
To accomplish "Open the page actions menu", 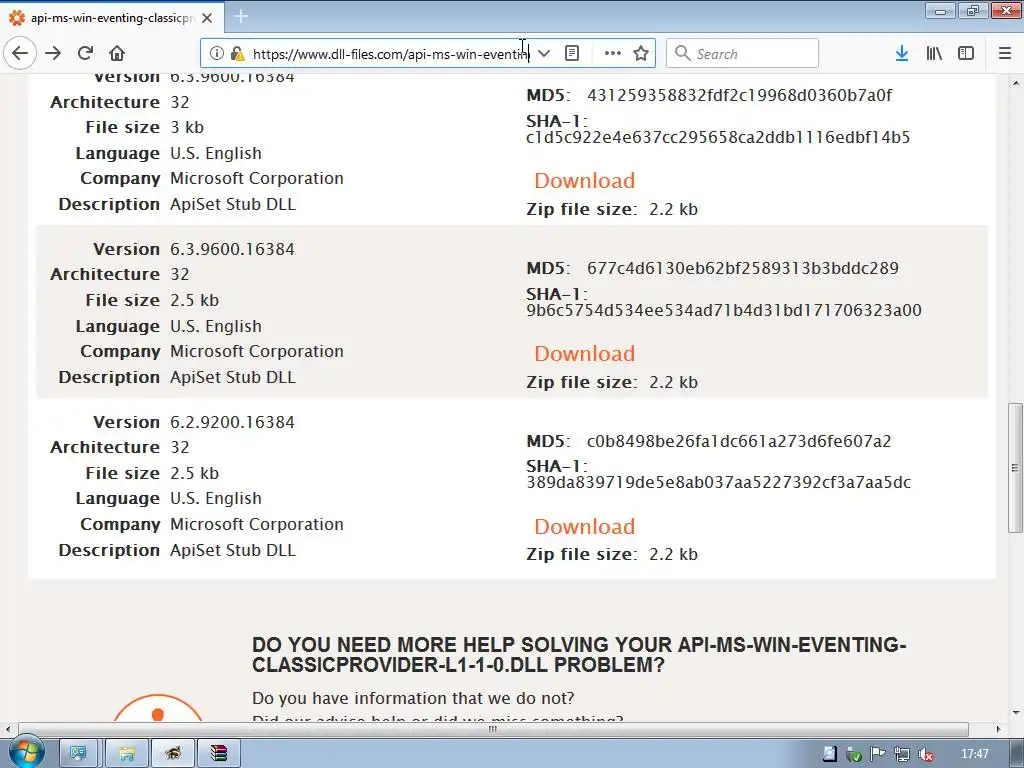I will pos(613,54).
